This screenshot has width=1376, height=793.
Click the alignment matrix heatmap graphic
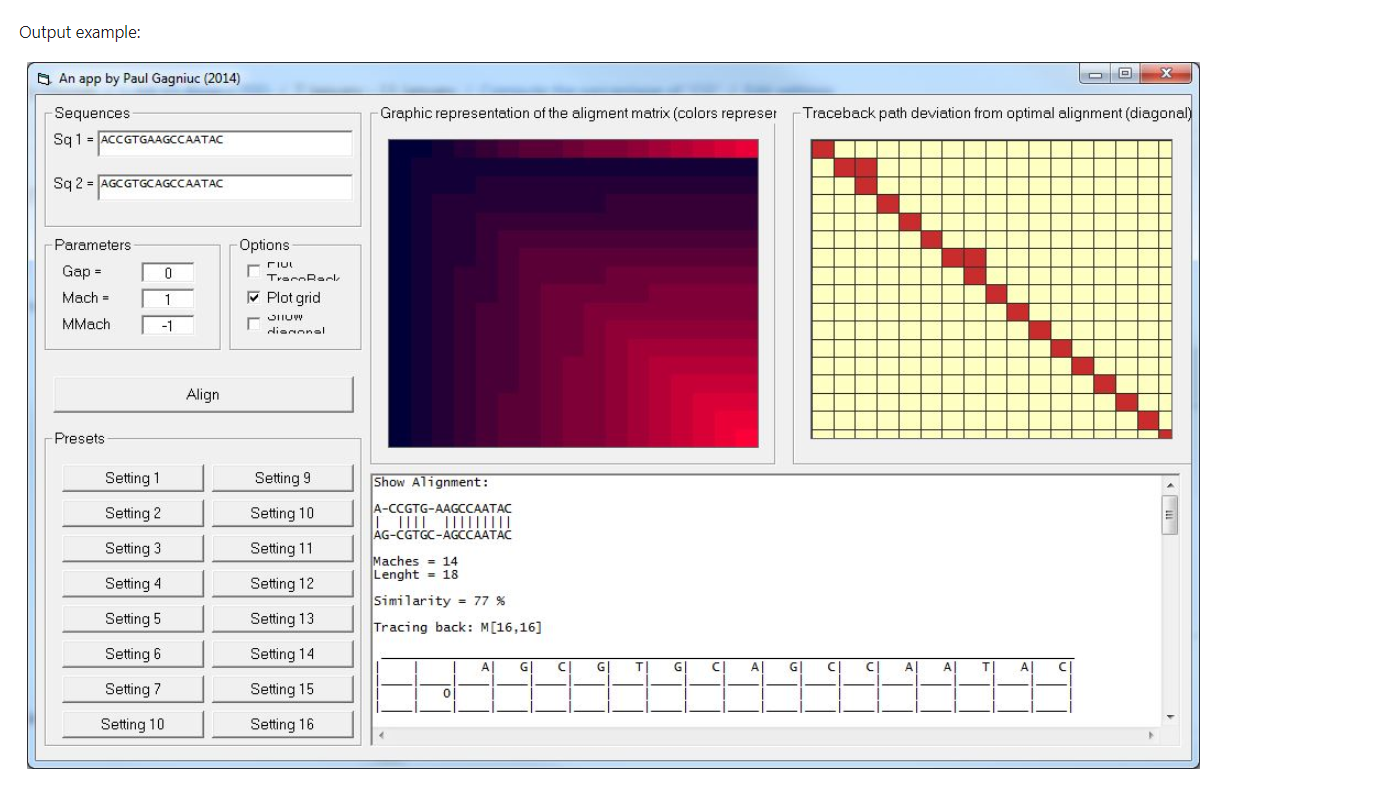tap(573, 293)
